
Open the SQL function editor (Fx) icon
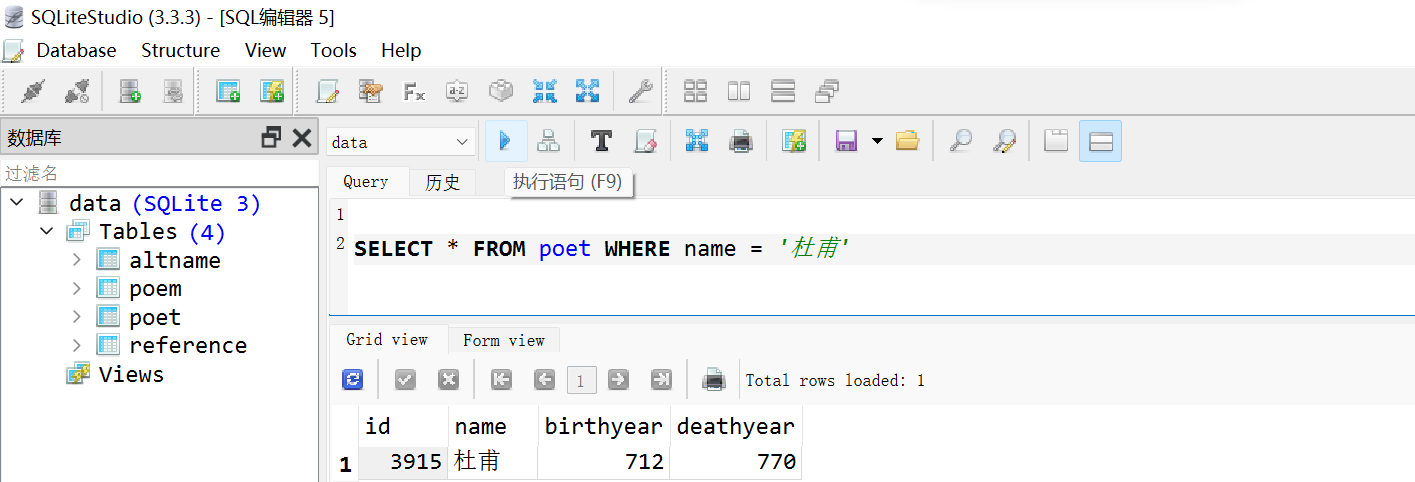pos(414,92)
